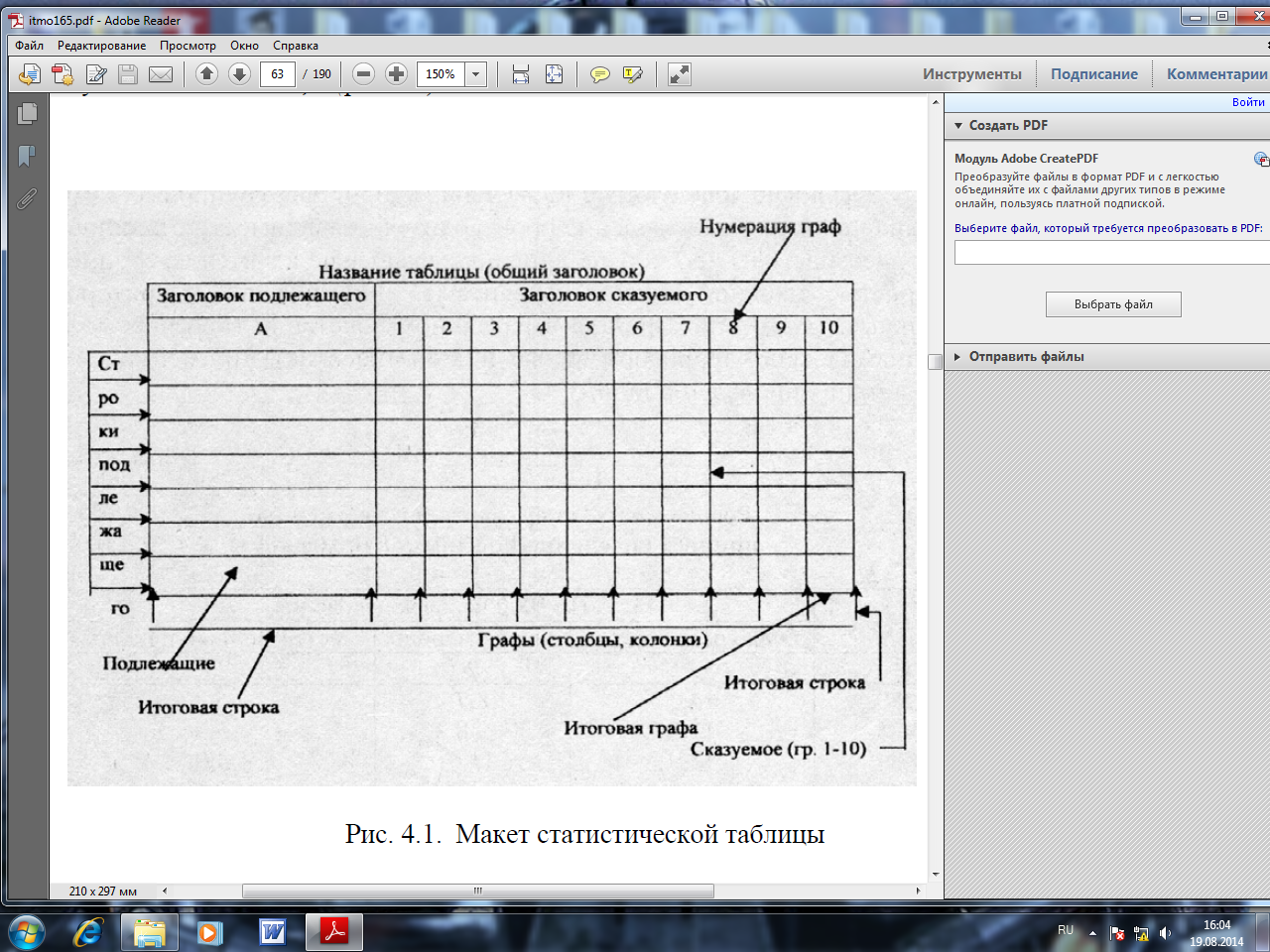Screen dimensions: 1270x952
Task: Click the Fit width scrolling mode icon
Action: [521, 74]
